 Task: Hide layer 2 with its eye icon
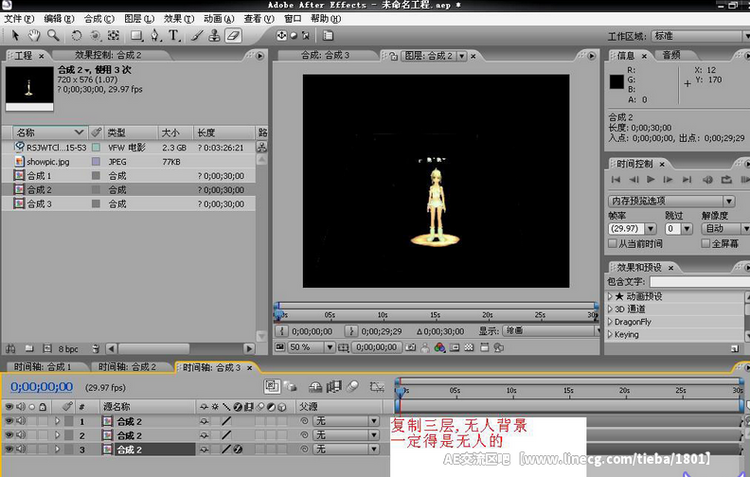tap(9, 435)
